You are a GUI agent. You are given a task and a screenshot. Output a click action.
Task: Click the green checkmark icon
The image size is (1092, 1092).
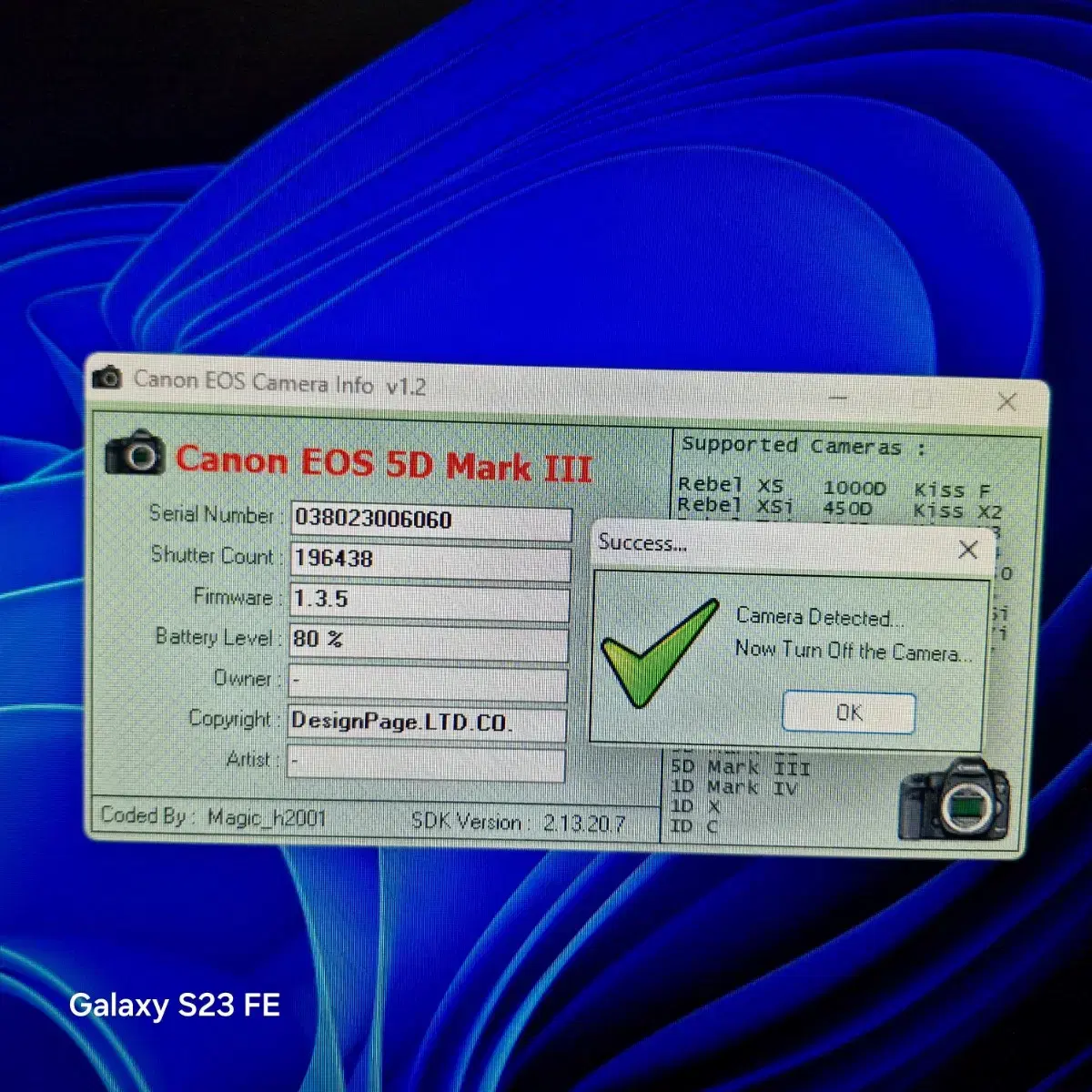(x=660, y=653)
